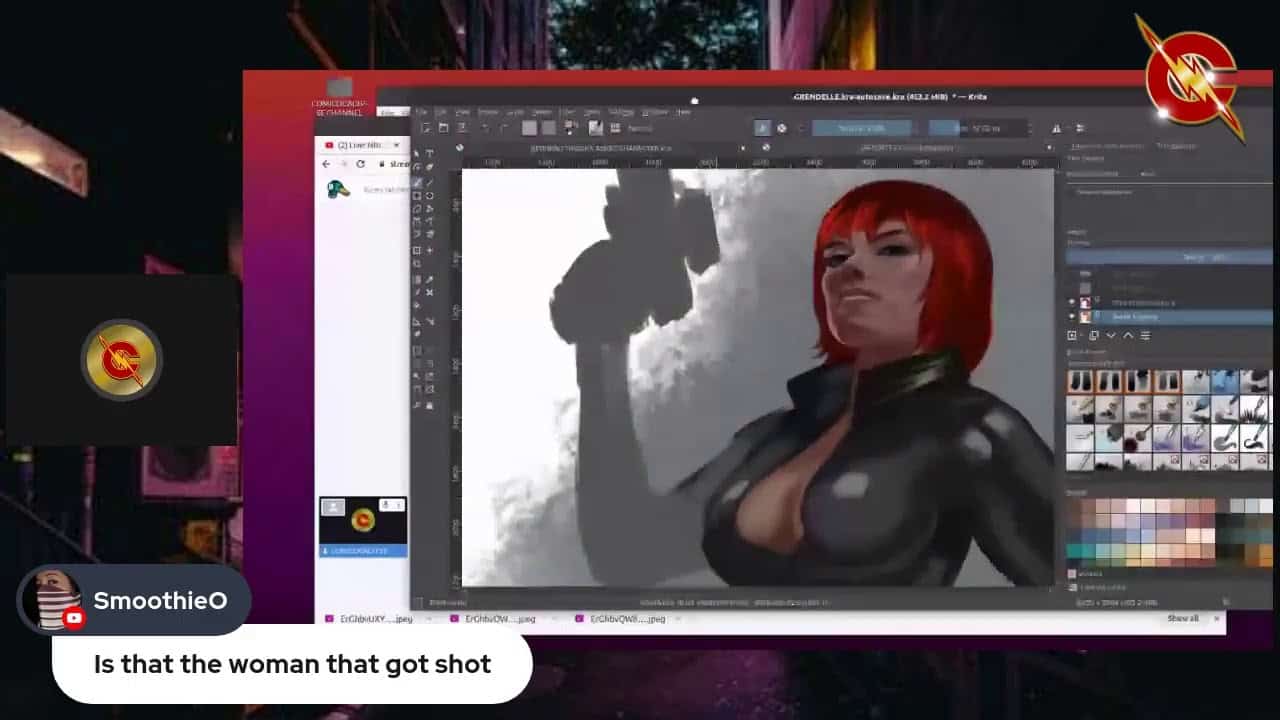The height and width of the screenshot is (720, 1280).
Task: Pick the Rectangle shape tool
Action: point(417,196)
